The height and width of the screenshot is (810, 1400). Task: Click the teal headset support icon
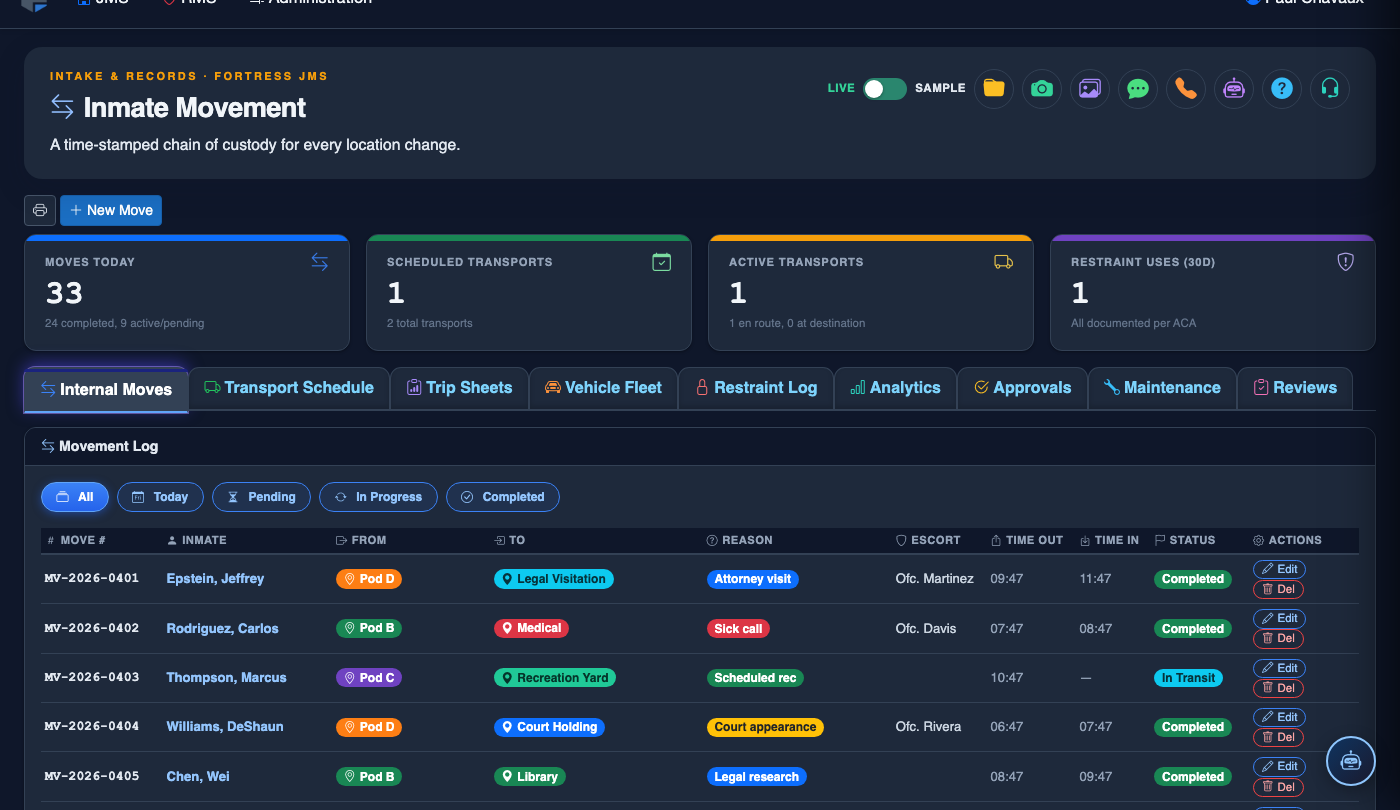[x=1329, y=88]
